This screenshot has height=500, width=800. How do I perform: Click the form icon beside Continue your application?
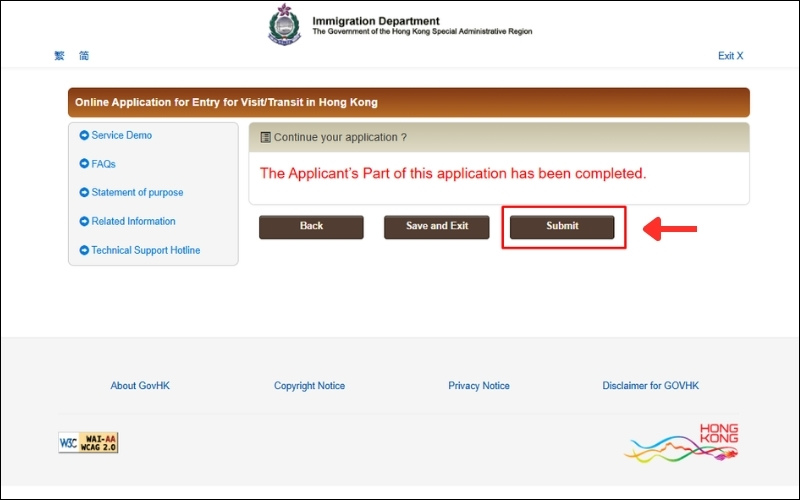(265, 137)
